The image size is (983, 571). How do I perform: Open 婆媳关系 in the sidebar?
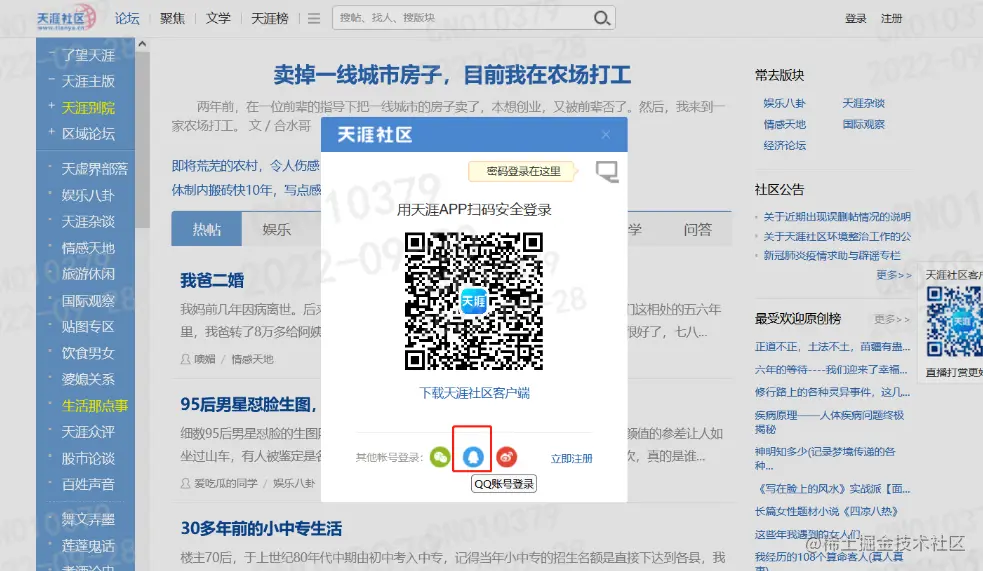click(x=88, y=379)
